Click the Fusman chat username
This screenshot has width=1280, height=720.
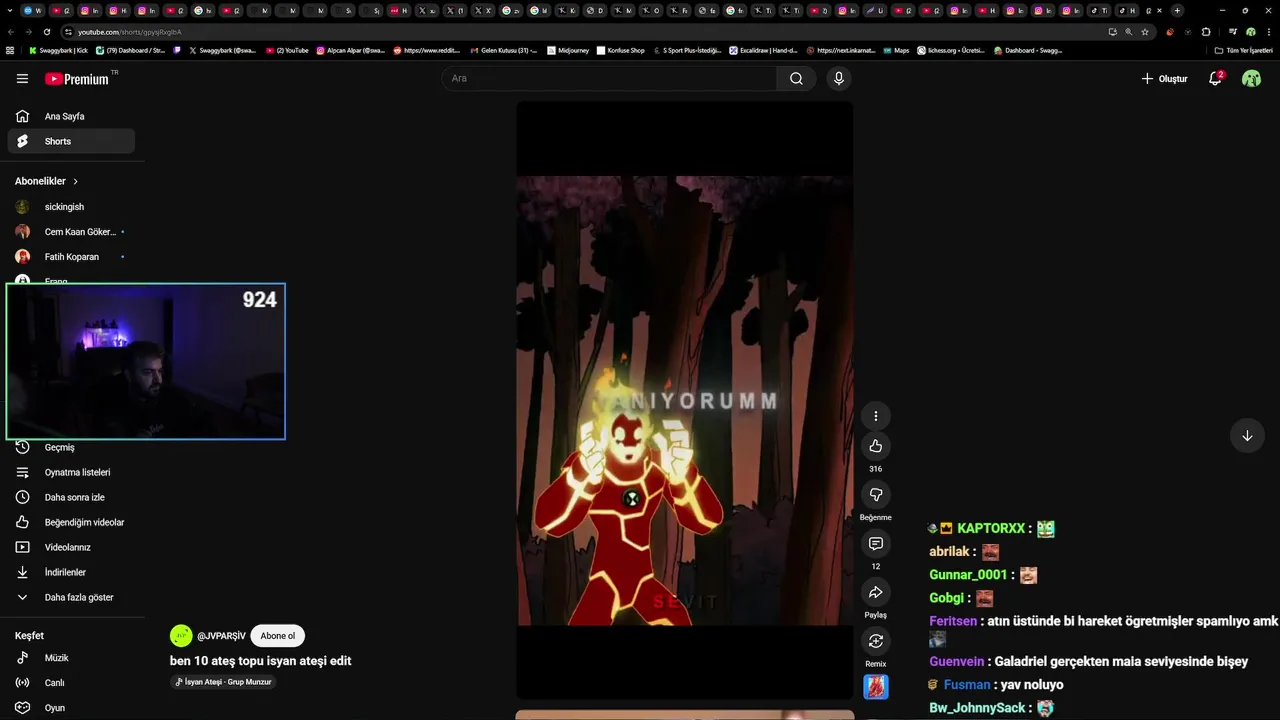967,685
